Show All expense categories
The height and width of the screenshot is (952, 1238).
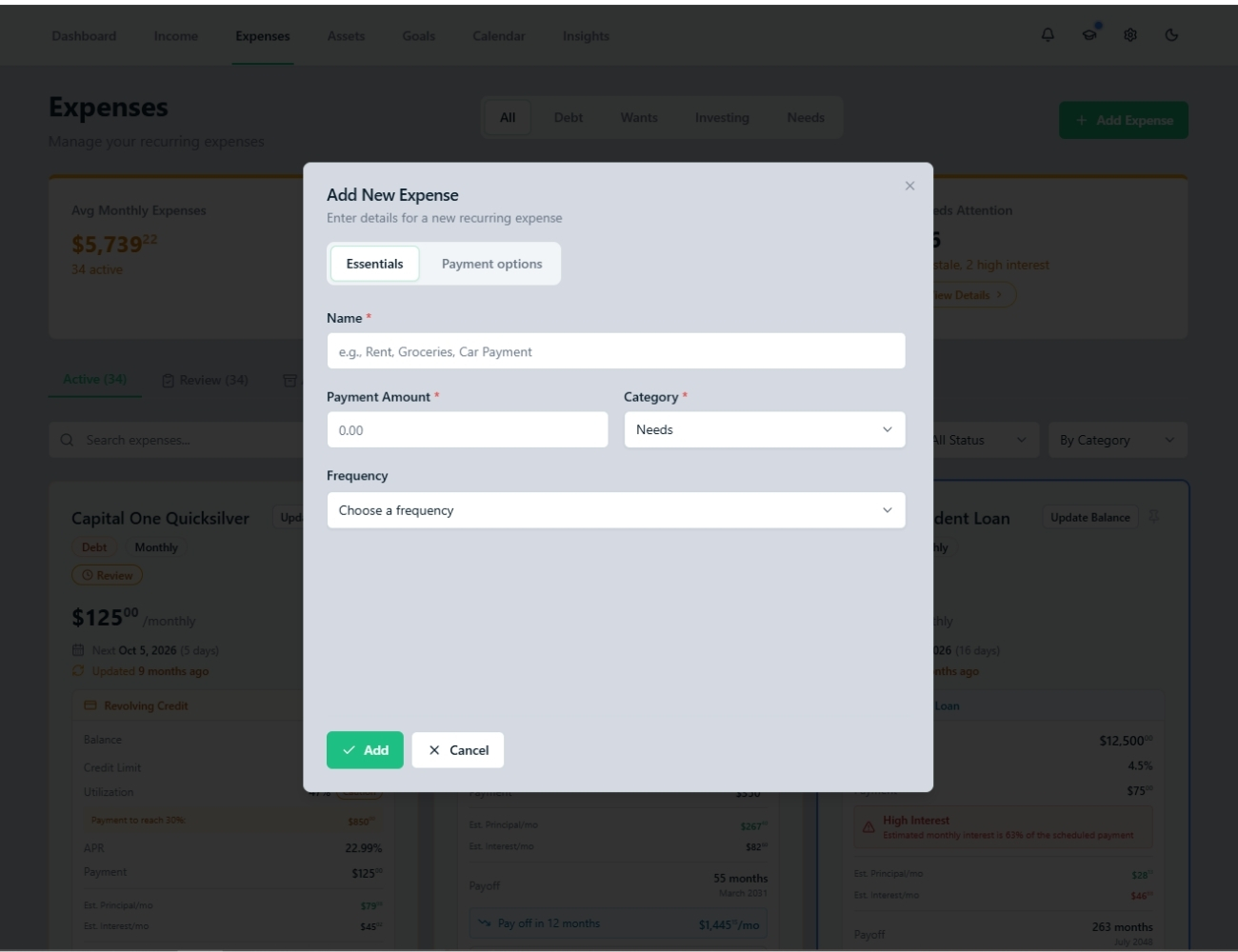pyautogui.click(x=508, y=118)
